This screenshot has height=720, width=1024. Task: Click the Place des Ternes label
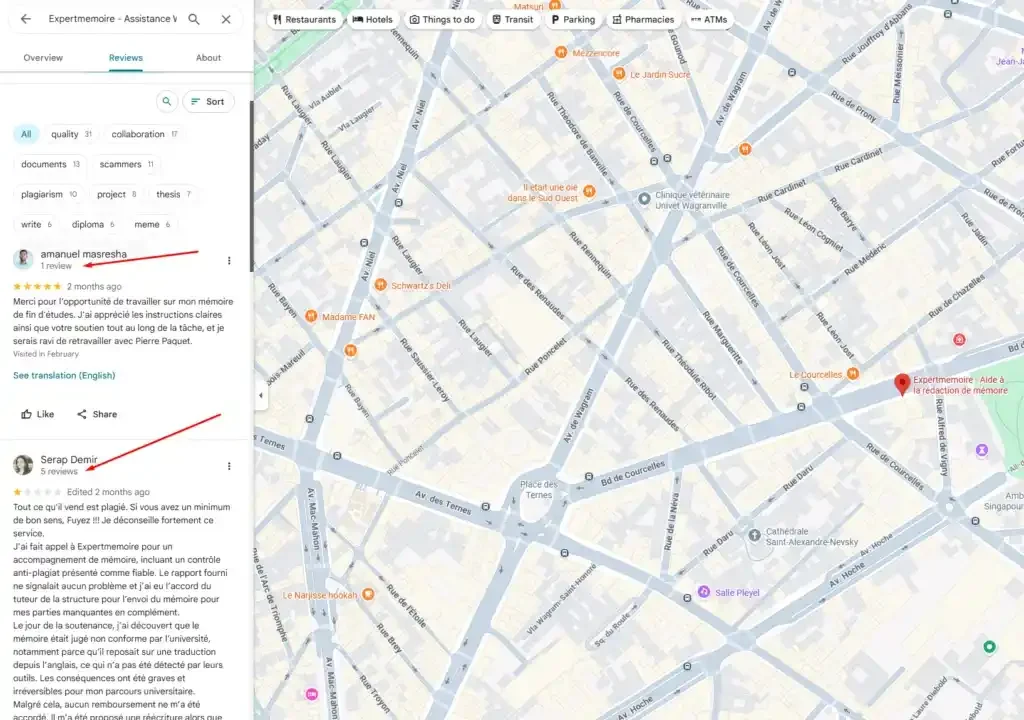click(x=539, y=489)
